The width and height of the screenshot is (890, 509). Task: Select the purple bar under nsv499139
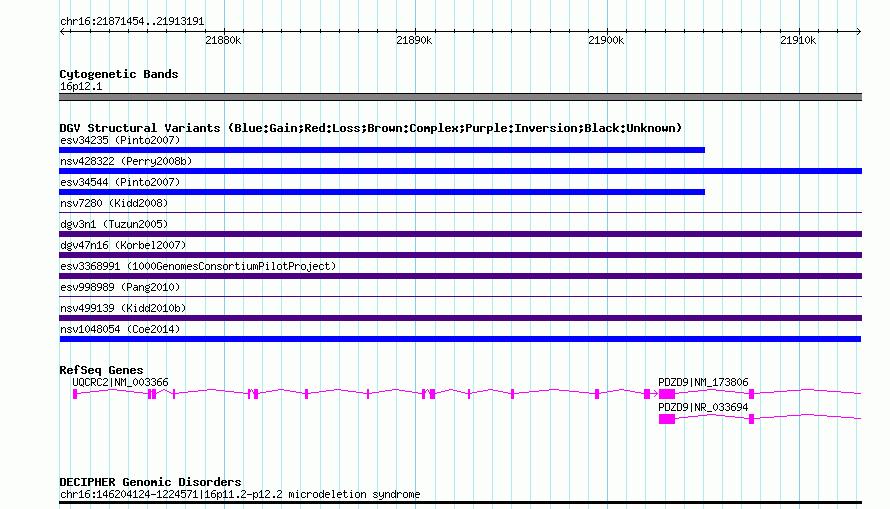coord(460,318)
